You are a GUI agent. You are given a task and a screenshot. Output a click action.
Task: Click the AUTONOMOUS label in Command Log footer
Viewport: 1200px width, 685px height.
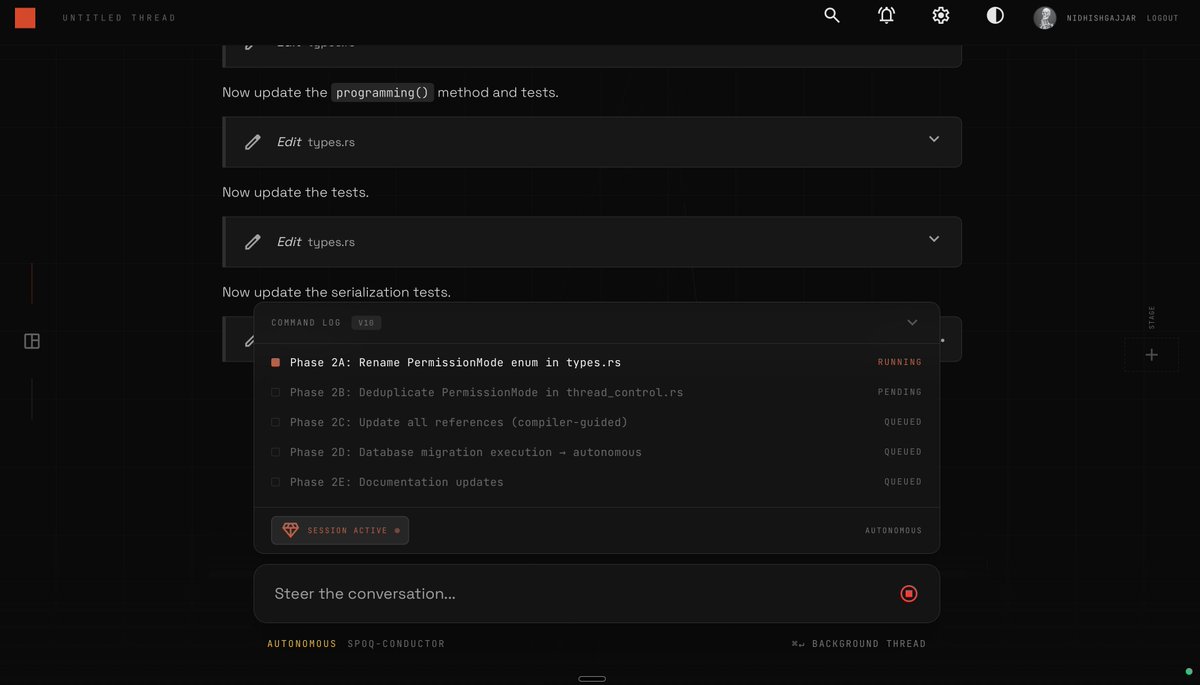[x=893, y=530]
